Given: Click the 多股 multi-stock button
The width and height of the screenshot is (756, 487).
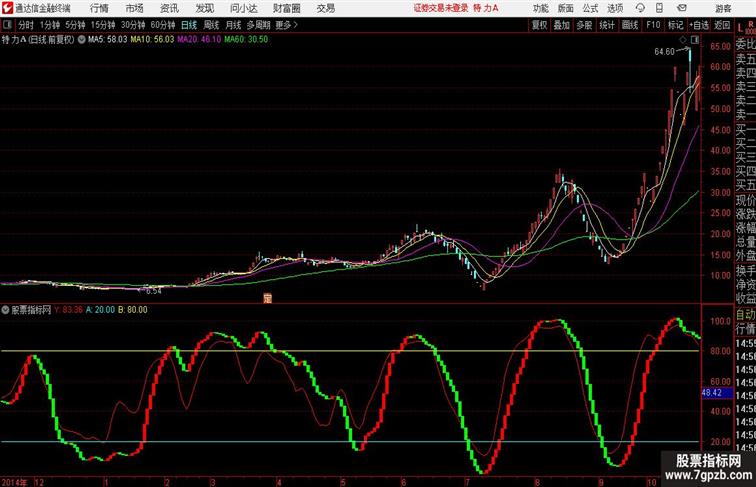Looking at the screenshot, I should click(x=584, y=25).
